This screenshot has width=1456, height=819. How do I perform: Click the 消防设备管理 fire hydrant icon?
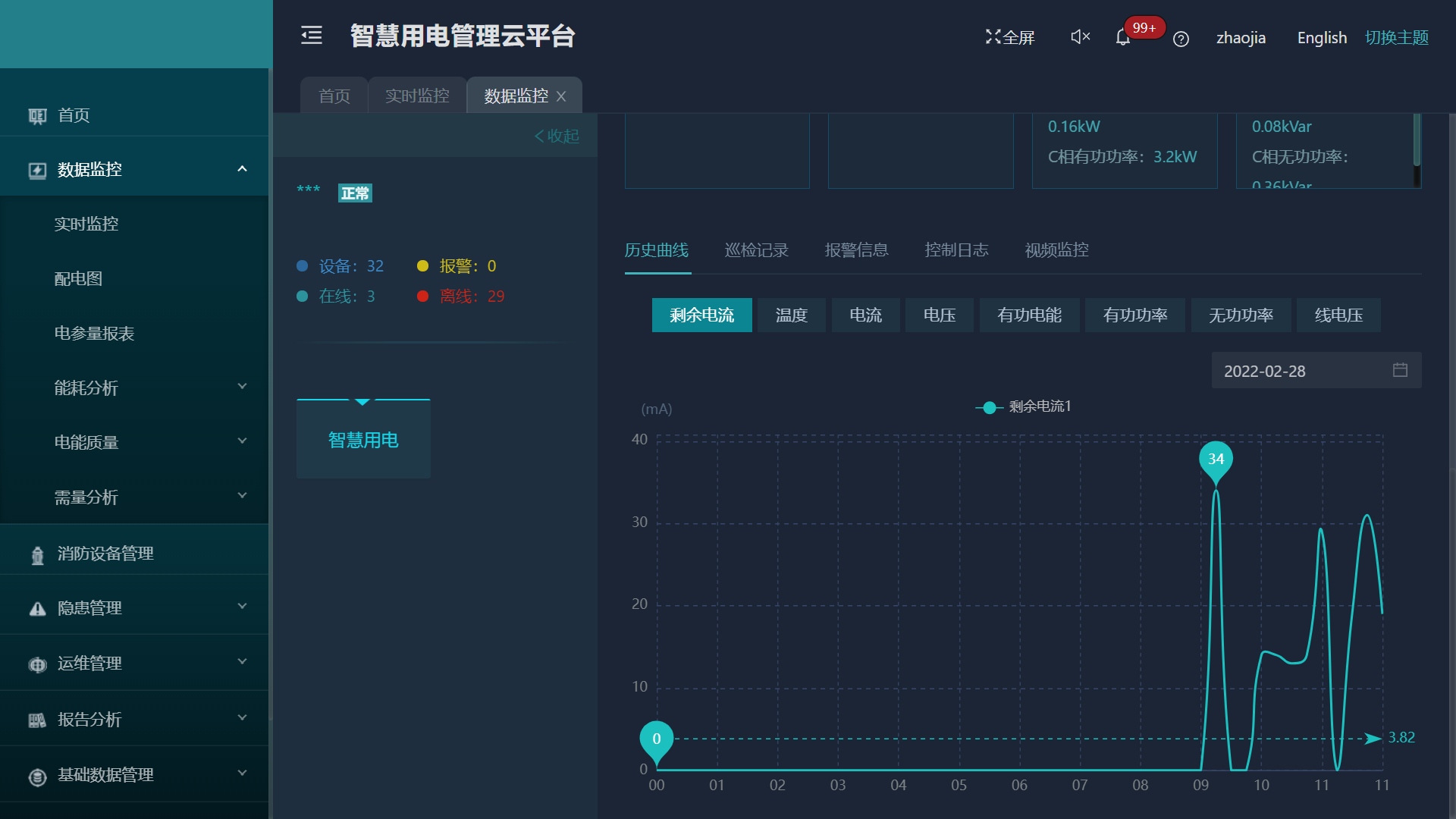(x=37, y=555)
